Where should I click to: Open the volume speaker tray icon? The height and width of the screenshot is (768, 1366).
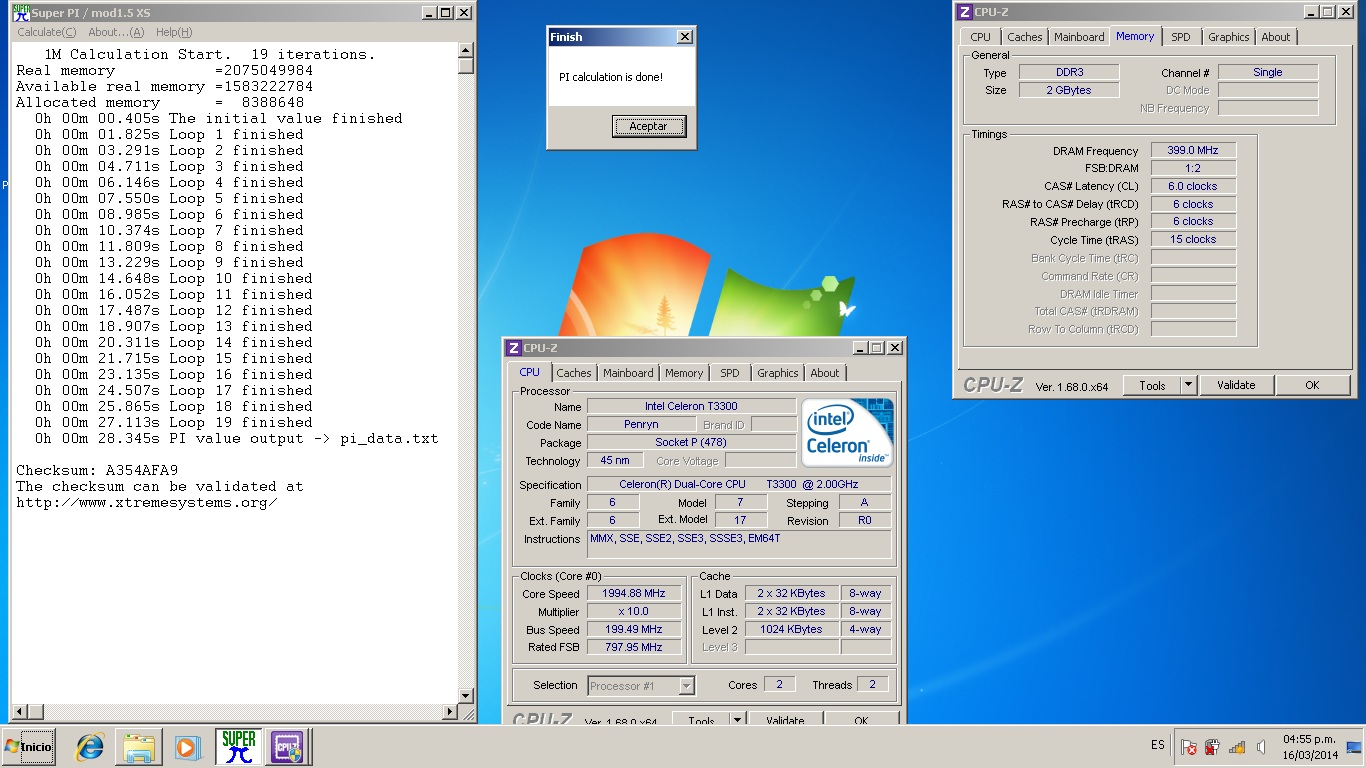(1261, 747)
